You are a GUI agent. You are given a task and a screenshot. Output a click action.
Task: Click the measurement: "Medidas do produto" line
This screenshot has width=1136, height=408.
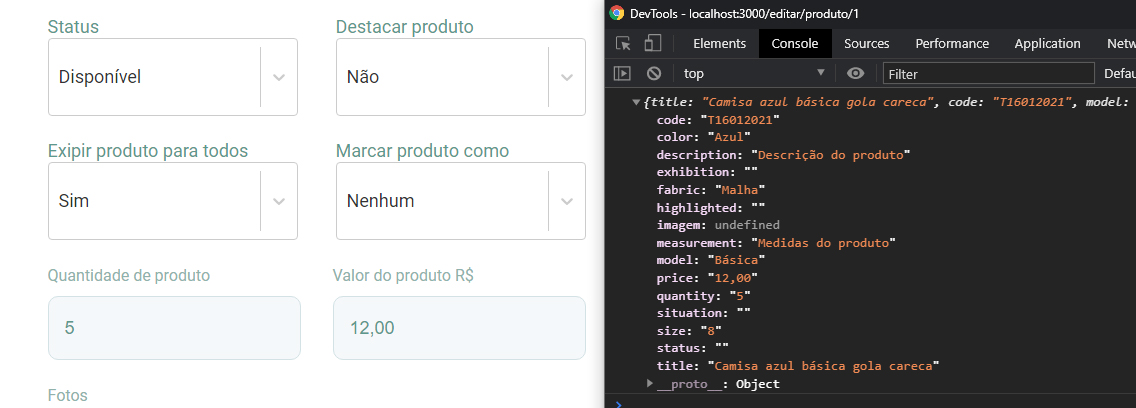[x=776, y=243]
